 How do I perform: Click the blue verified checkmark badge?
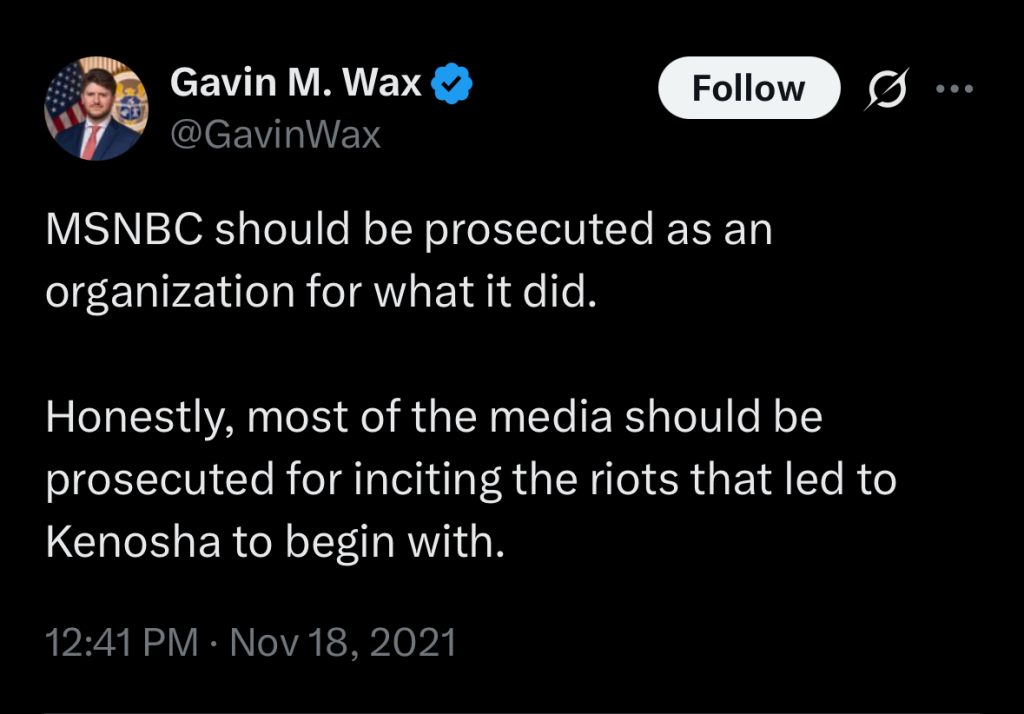click(x=451, y=85)
